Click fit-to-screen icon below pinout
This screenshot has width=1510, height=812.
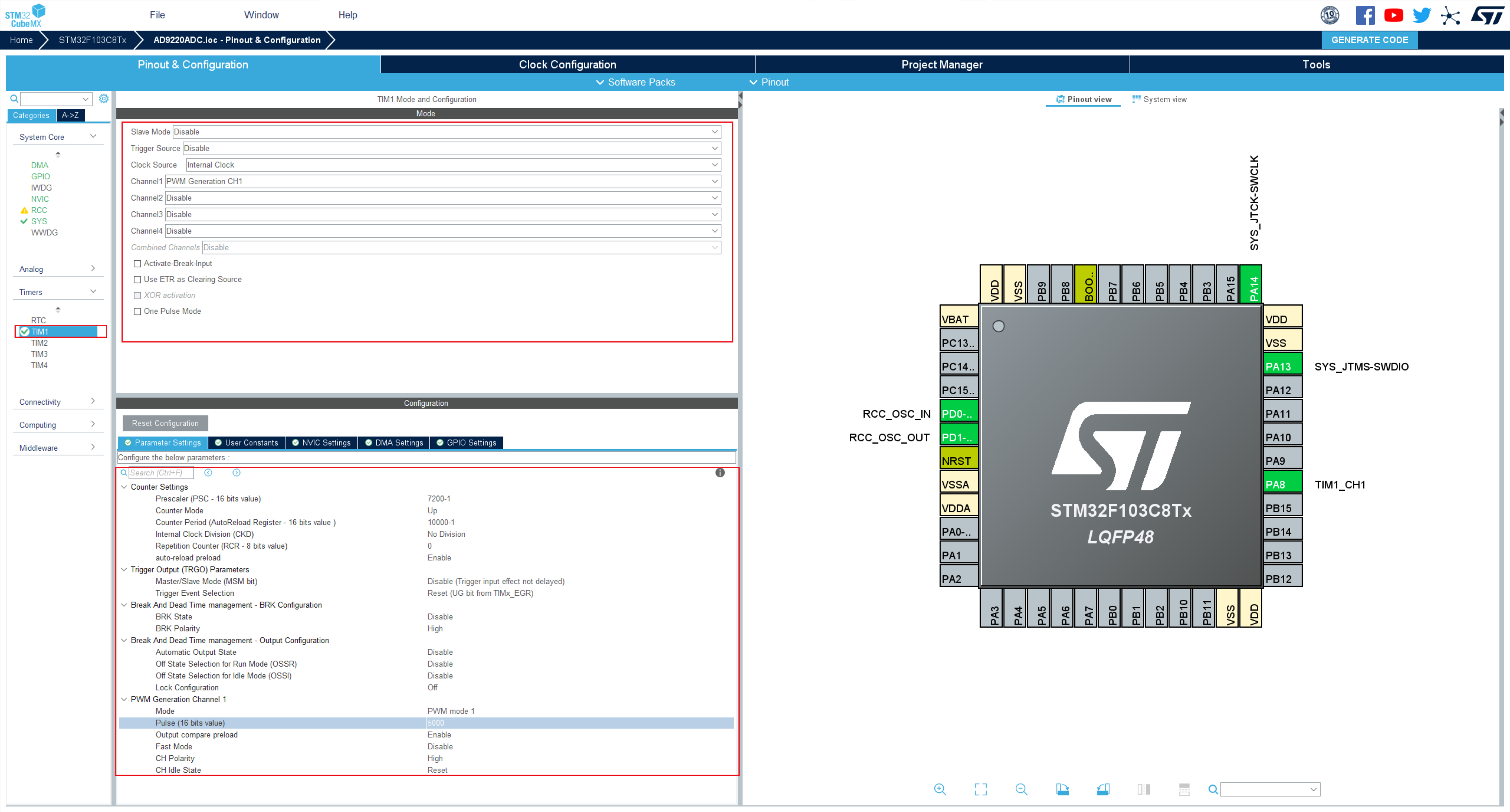tap(981, 789)
